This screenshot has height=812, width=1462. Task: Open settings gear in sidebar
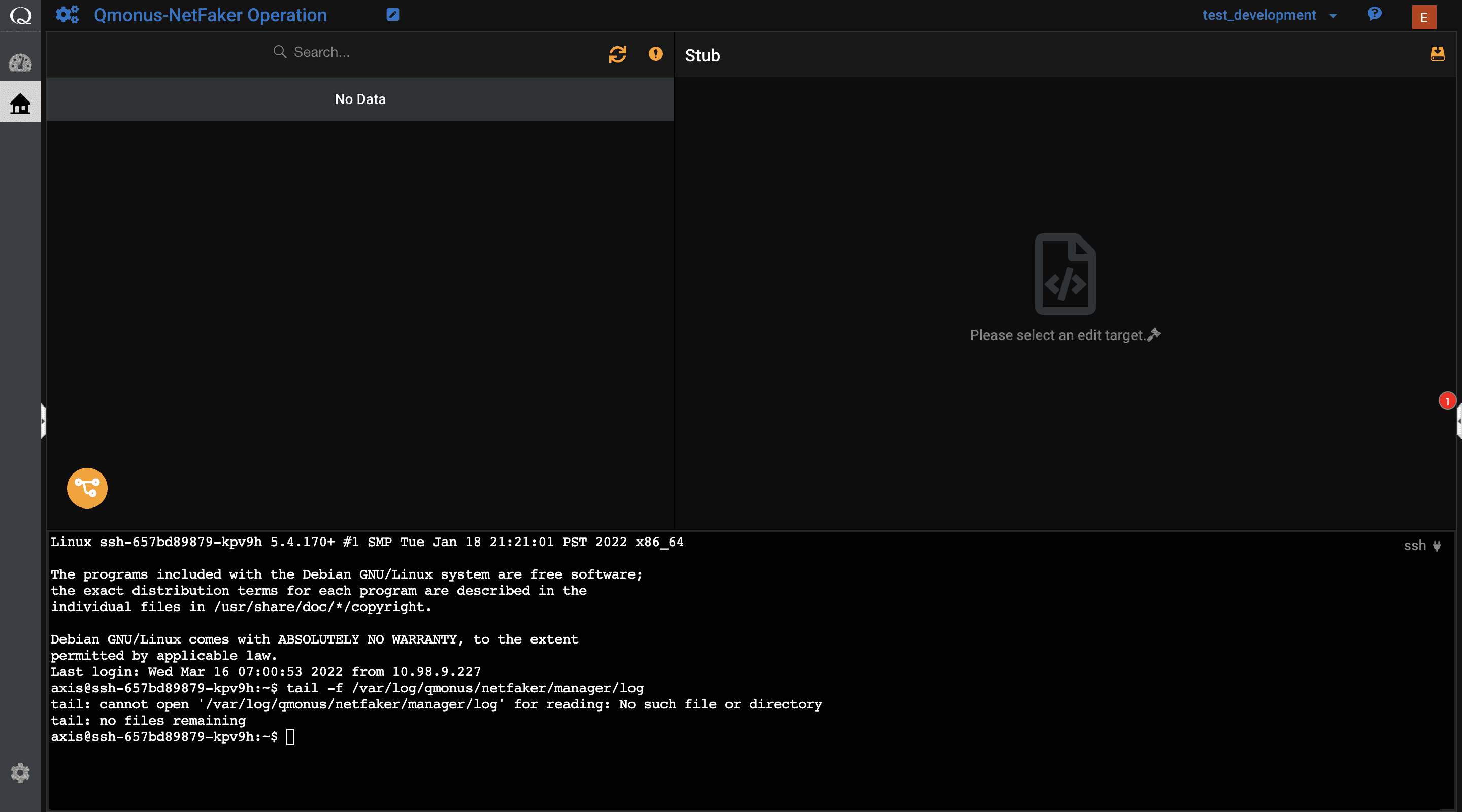pos(20,772)
